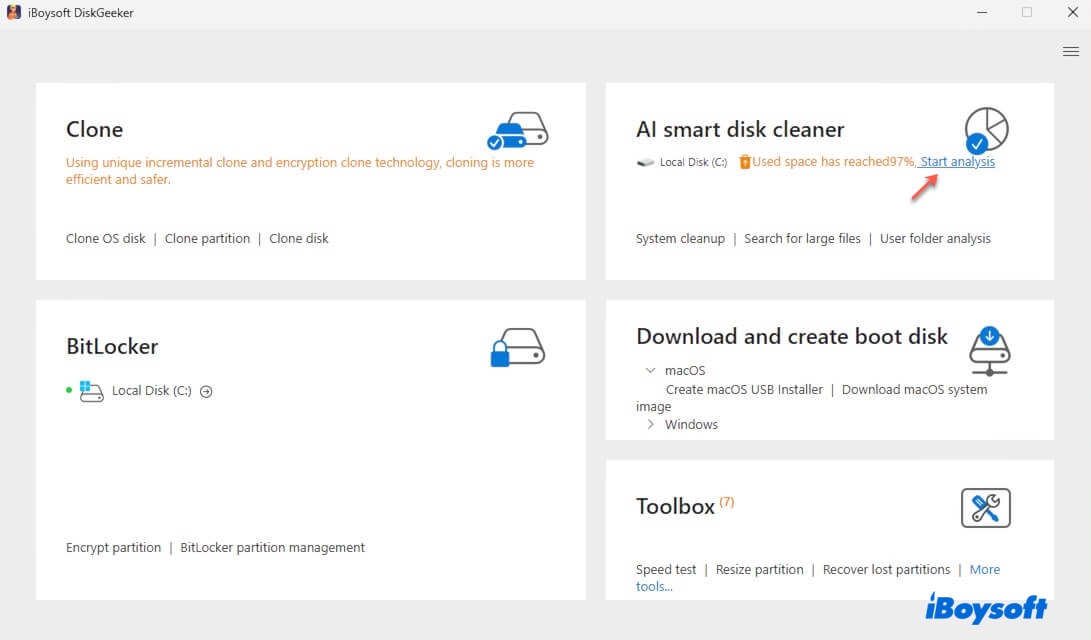Click the Used space has reached 97% warning
Screen dimensions: 1091x640
[834, 161]
